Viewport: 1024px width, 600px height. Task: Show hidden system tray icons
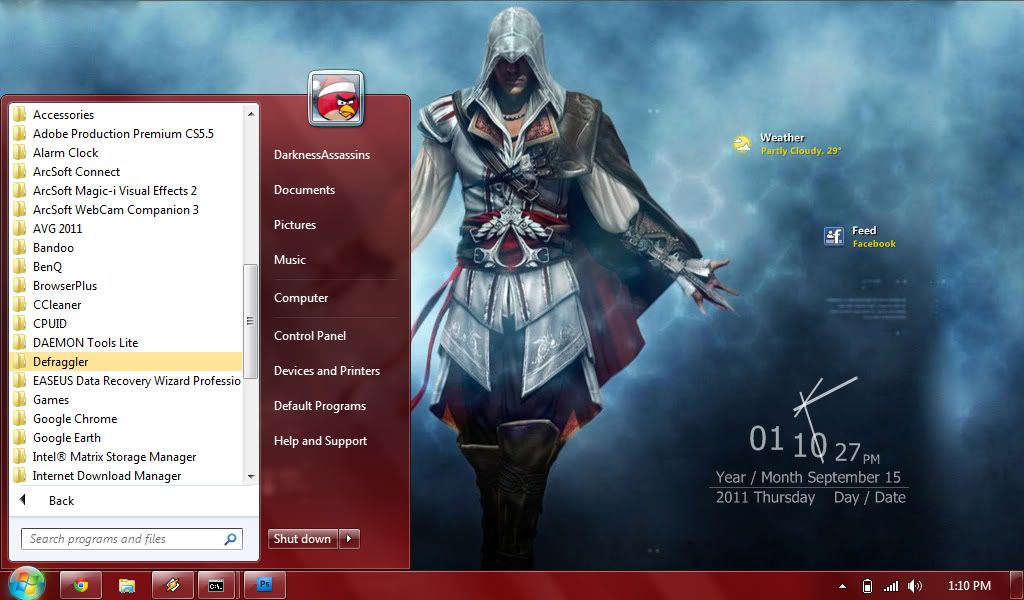tap(842, 586)
